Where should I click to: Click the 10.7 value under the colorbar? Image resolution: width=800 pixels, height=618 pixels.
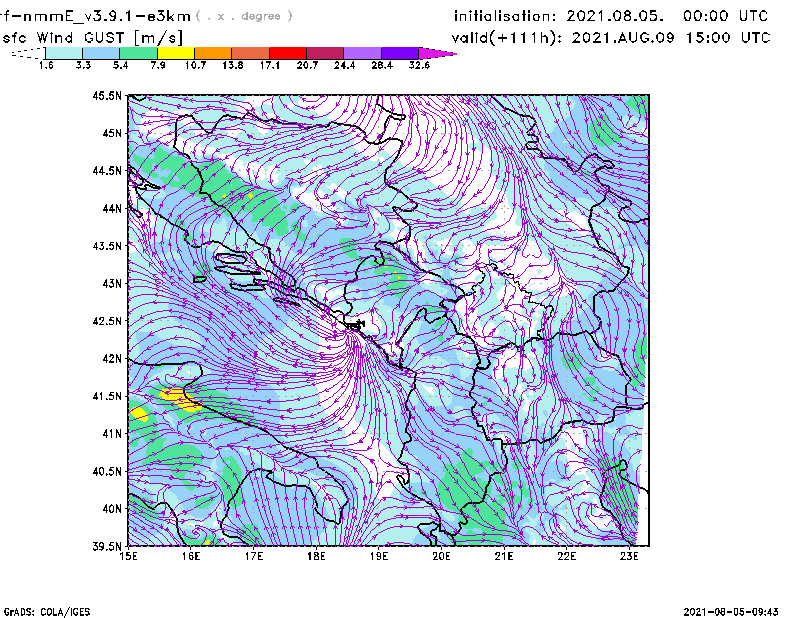click(195, 65)
